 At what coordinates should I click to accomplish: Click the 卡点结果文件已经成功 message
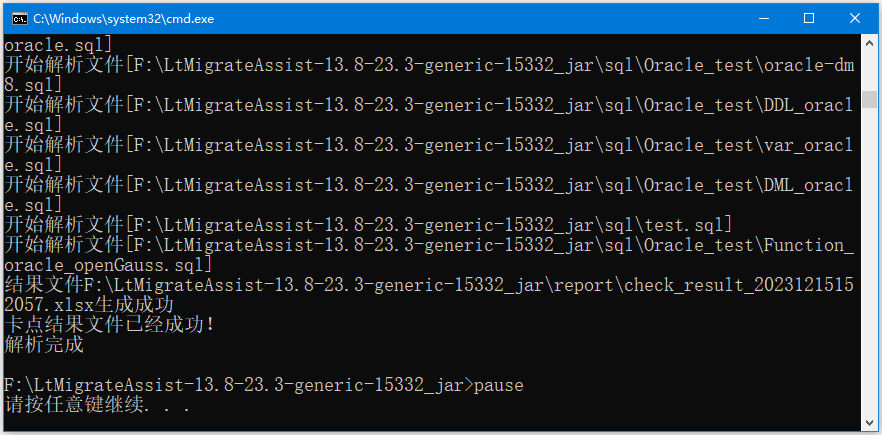109,325
